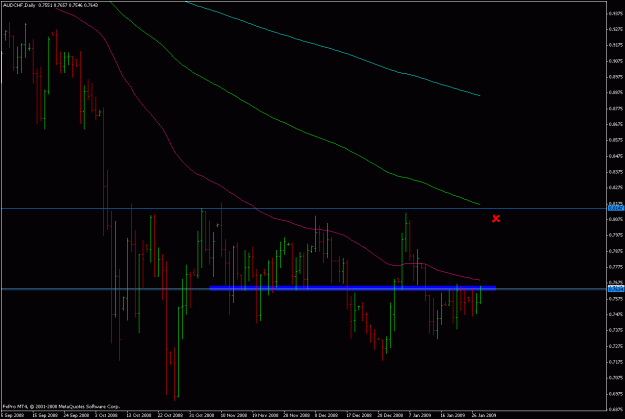The height and width of the screenshot is (419, 625).
Task: Click the "31 Oct 2008" date label
Action: (x=202, y=415)
